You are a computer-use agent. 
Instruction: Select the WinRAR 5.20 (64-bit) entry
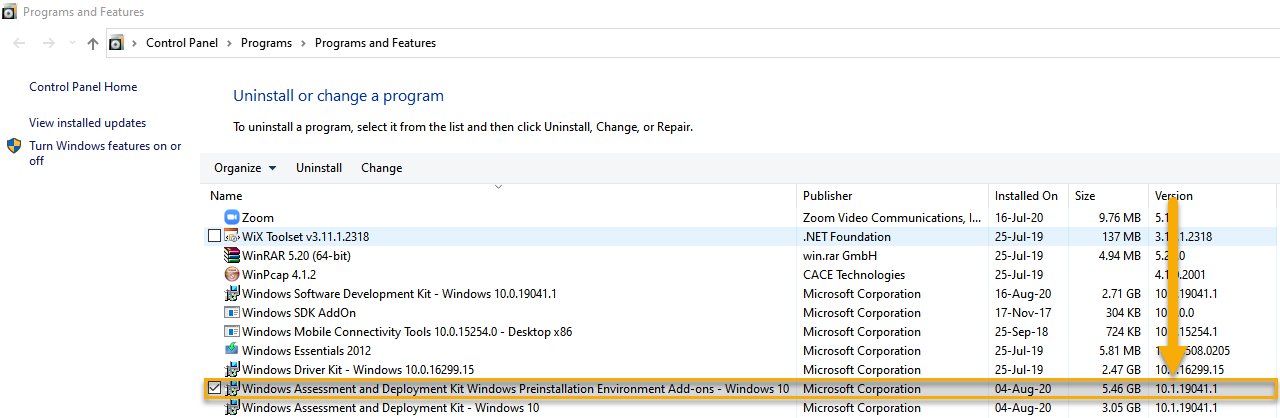click(296, 256)
